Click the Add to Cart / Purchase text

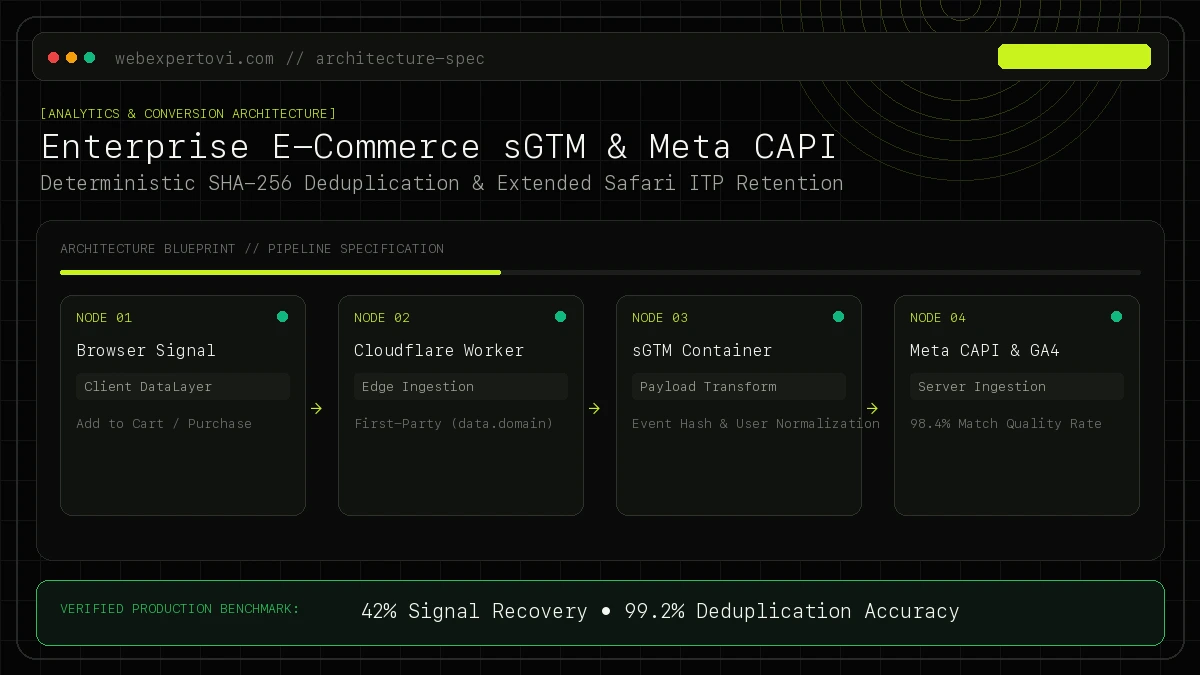coord(164,423)
